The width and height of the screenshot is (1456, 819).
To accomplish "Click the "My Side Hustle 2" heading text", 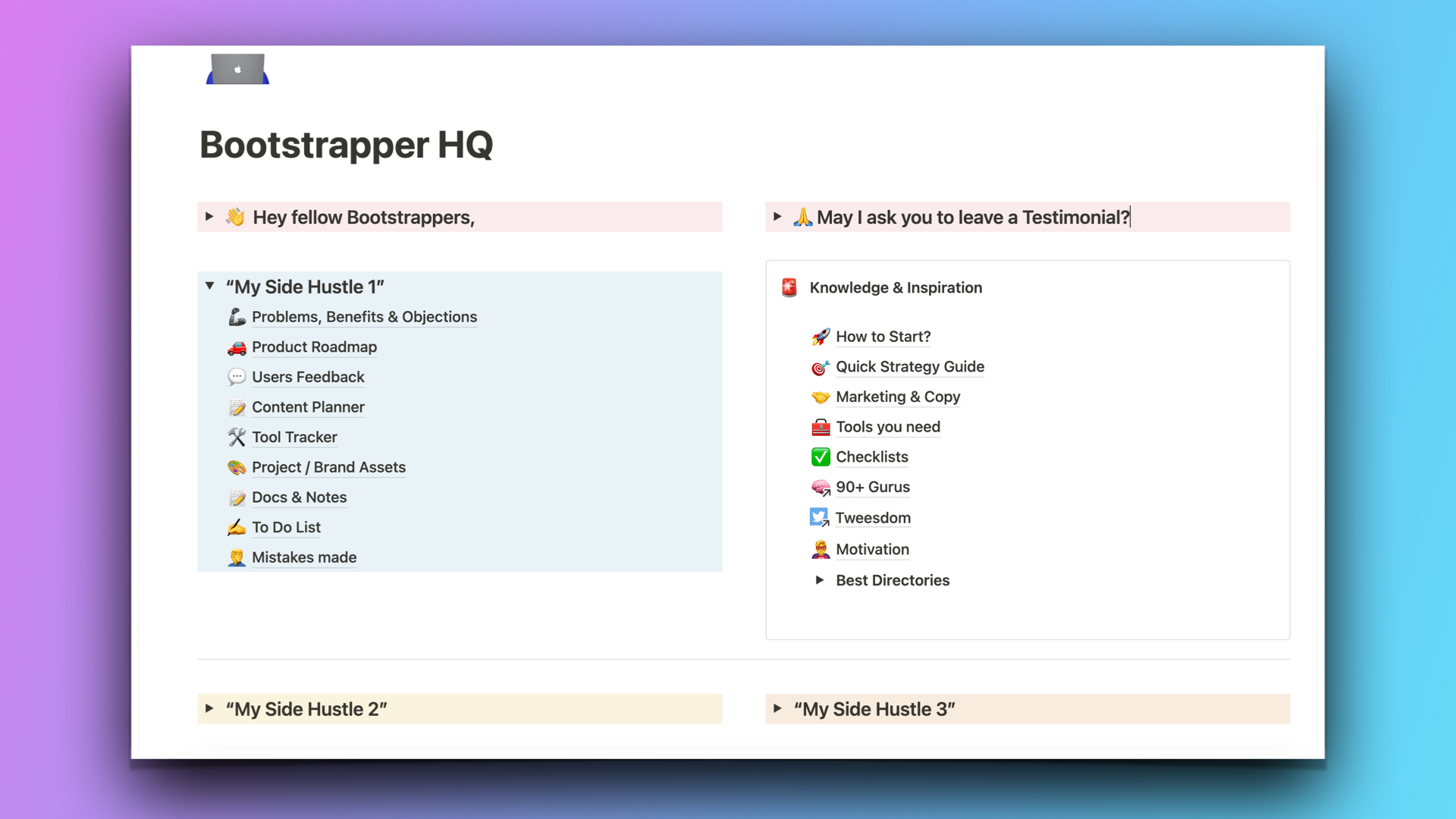I will pyautogui.click(x=306, y=709).
